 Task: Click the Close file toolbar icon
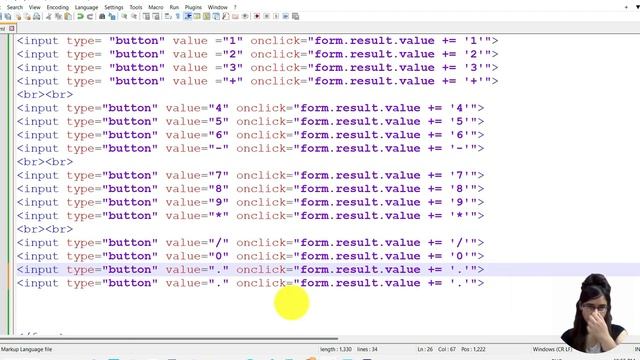pos(18,16)
